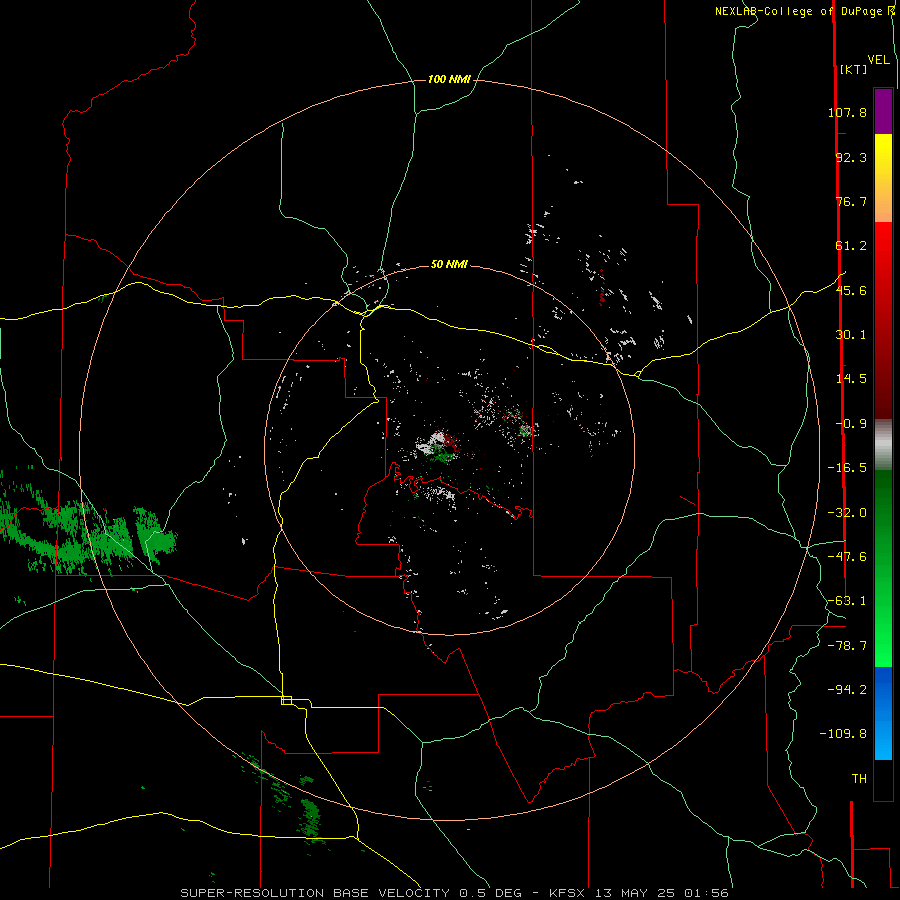Click the [KT] units label

click(x=854, y=69)
